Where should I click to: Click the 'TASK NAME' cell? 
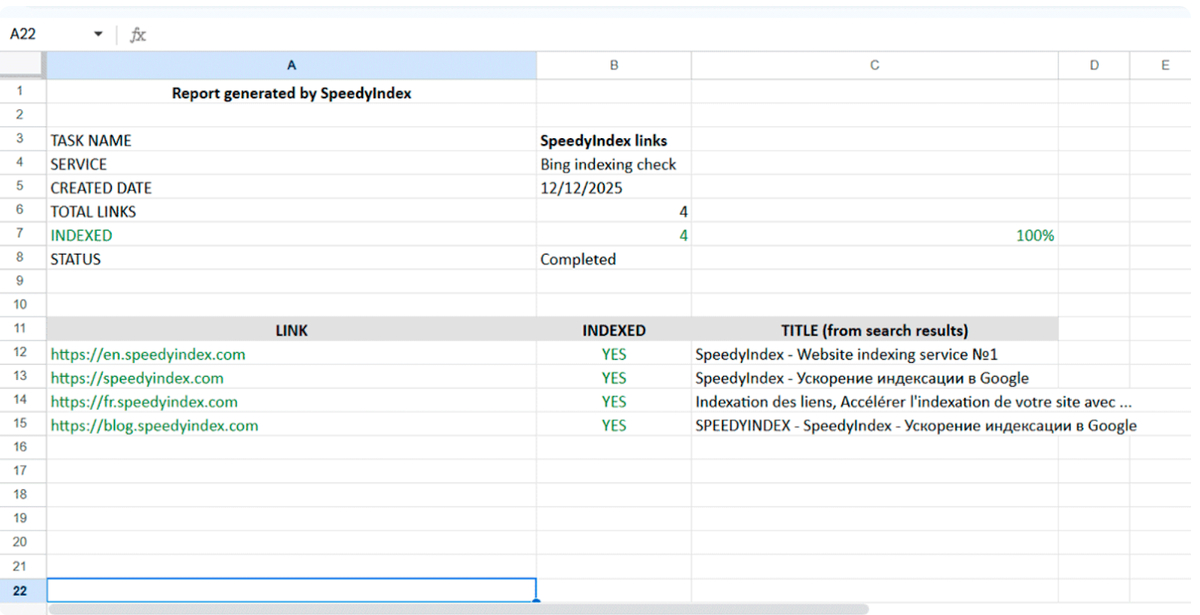tap(291, 140)
